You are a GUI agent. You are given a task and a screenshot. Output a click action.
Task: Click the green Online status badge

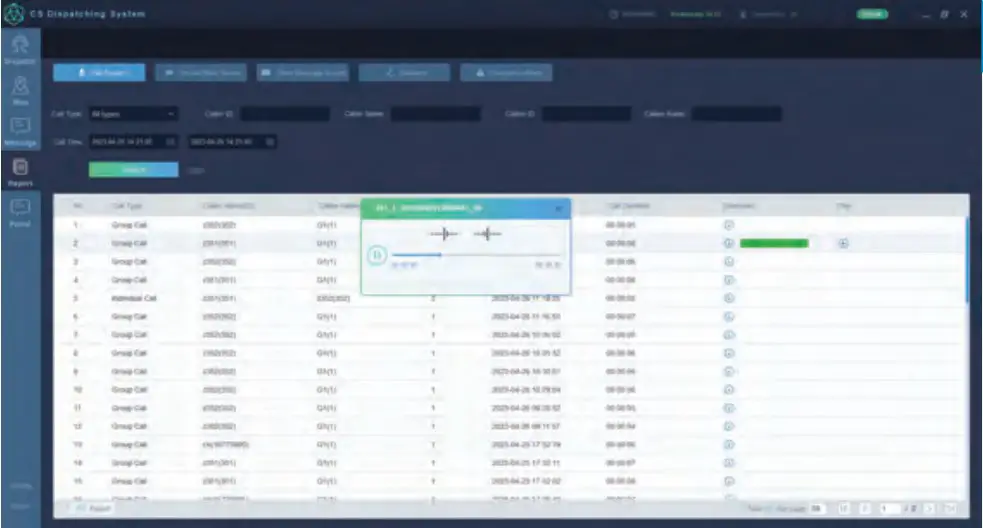pyautogui.click(x=872, y=14)
